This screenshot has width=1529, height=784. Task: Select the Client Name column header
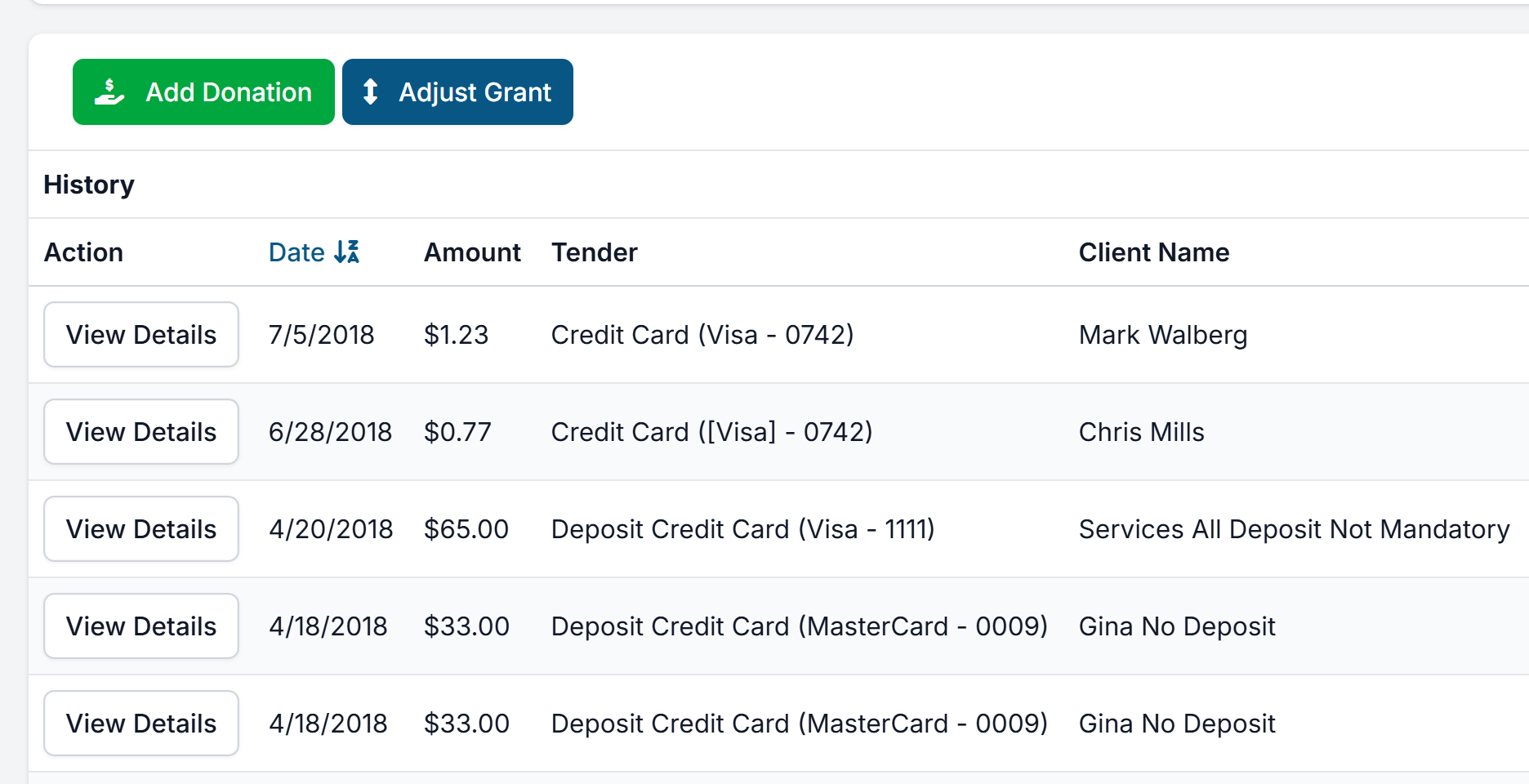point(1154,252)
